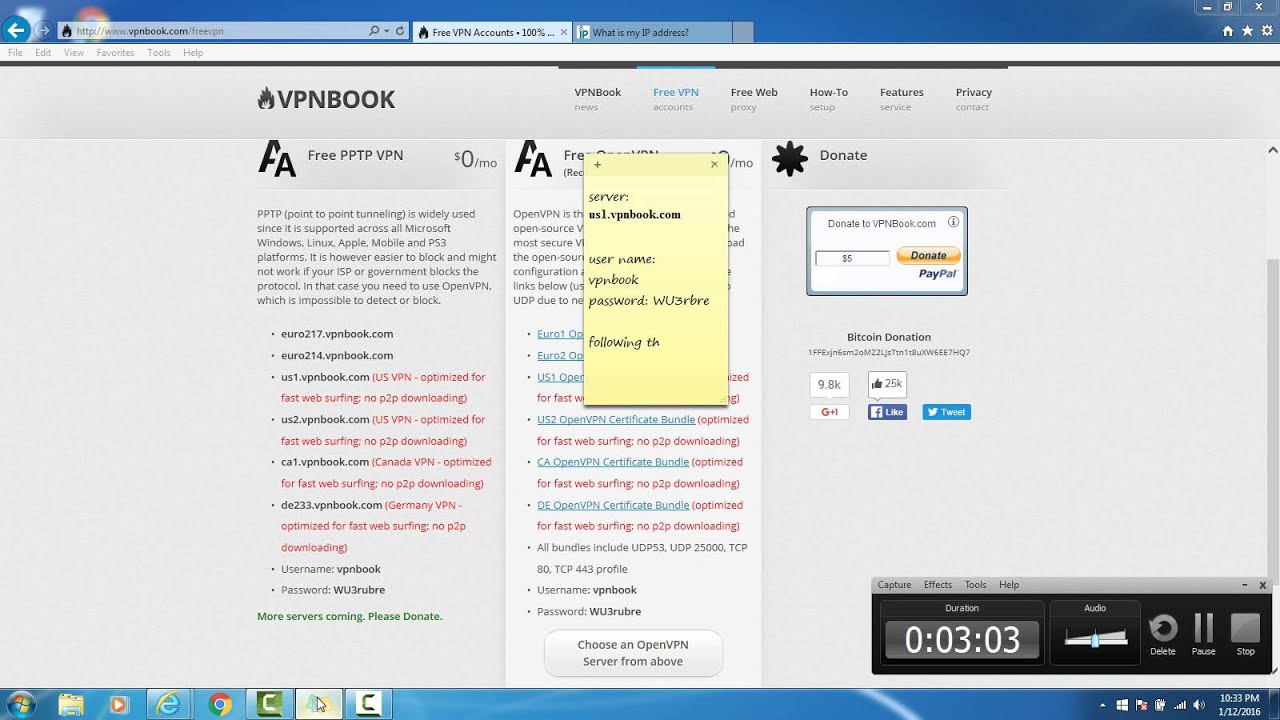Viewport: 1280px width, 720px height.
Task: Click the page scrollbar up arrow
Action: (1272, 150)
